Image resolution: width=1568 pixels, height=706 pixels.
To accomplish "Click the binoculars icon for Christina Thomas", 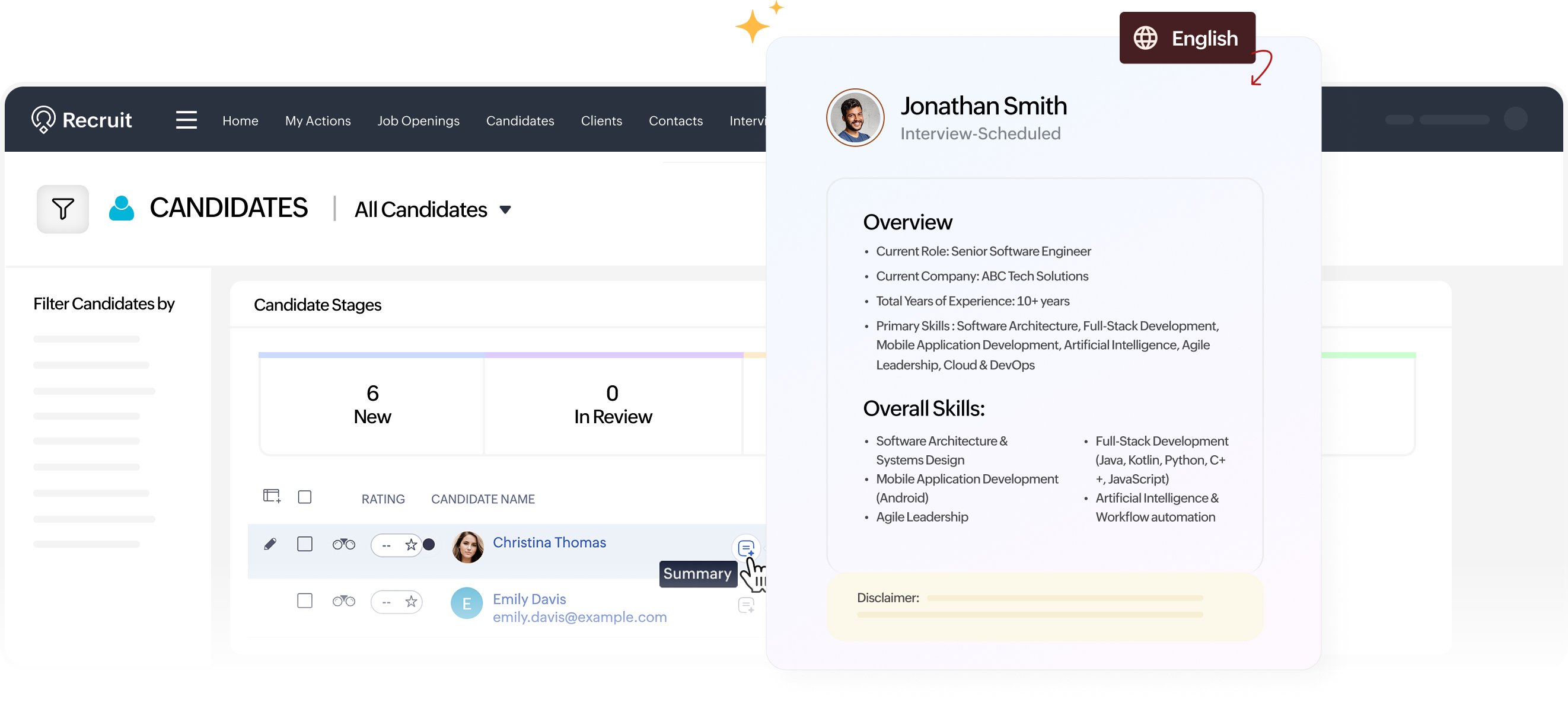I will [x=343, y=544].
